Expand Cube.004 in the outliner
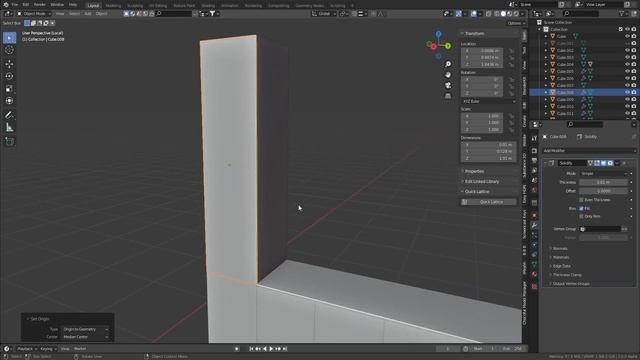640x360 pixels. click(546, 64)
